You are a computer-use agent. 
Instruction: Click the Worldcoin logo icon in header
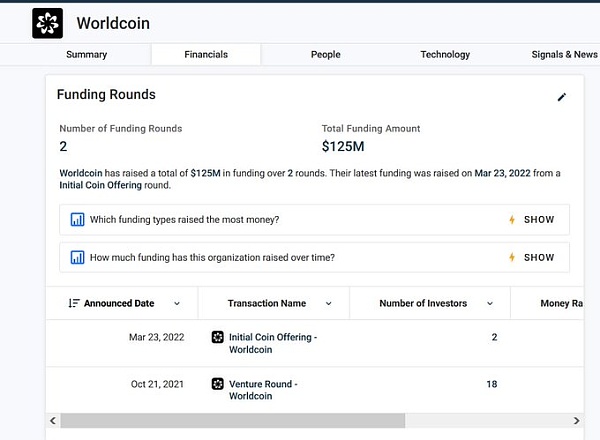[47, 23]
